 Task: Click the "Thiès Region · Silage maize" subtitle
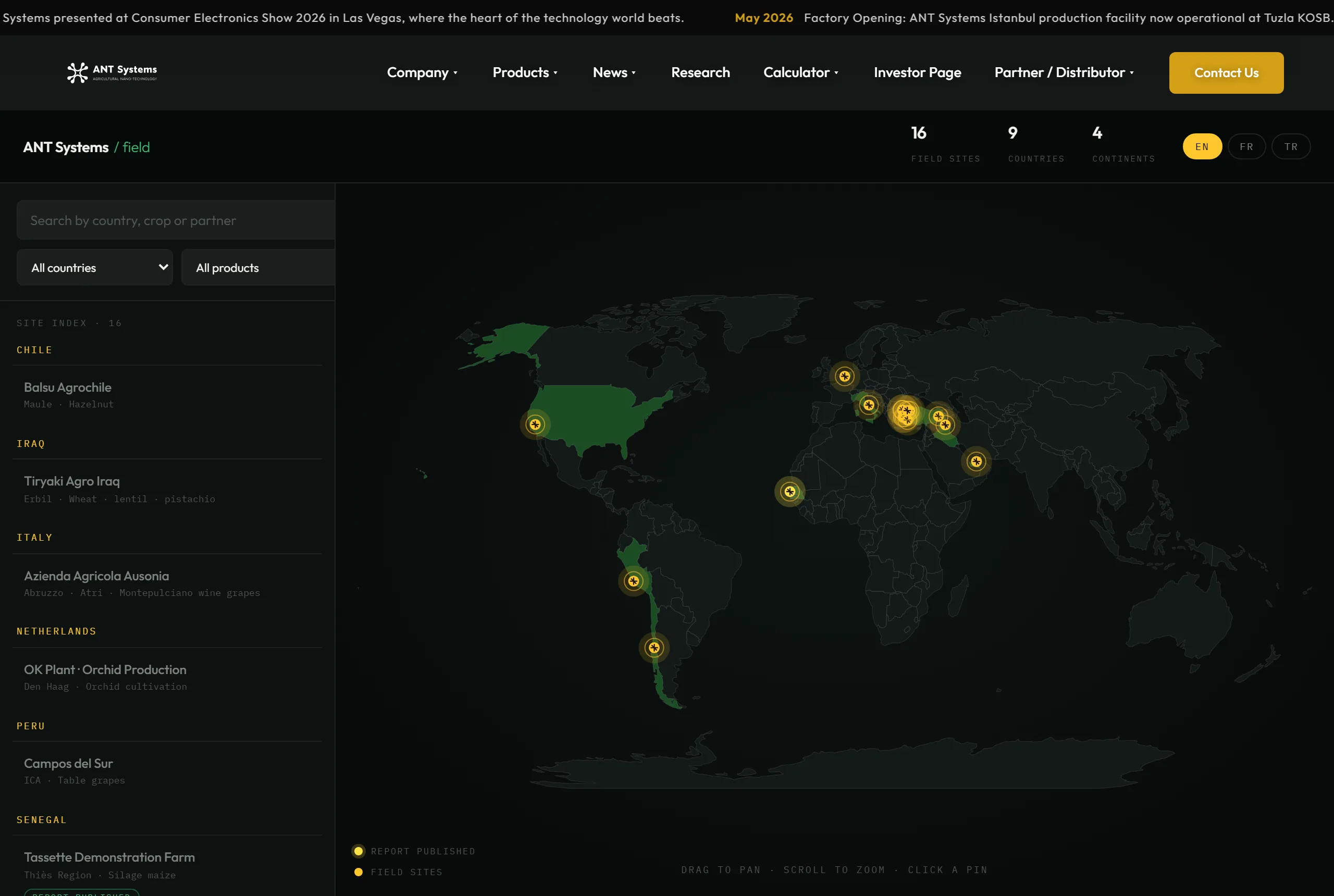[100, 875]
